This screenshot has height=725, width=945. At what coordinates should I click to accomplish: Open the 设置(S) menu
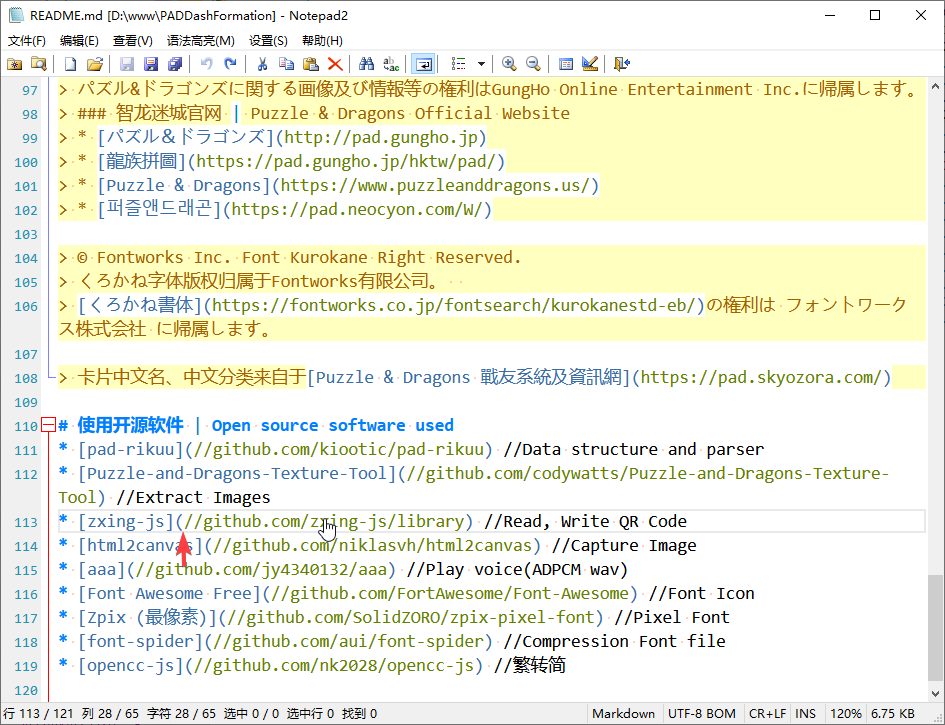click(x=268, y=40)
